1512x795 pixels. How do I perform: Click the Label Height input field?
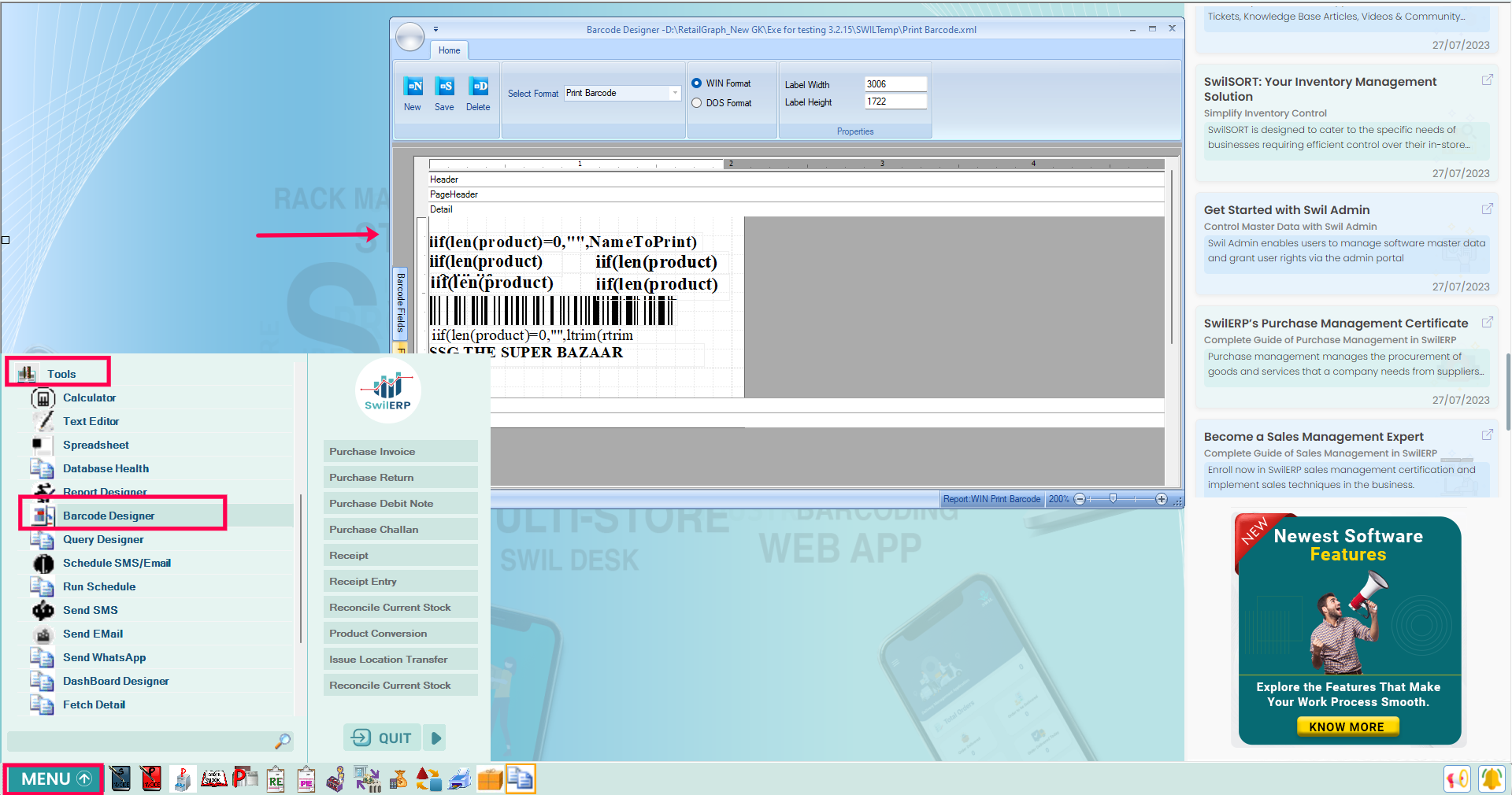pyautogui.click(x=895, y=102)
